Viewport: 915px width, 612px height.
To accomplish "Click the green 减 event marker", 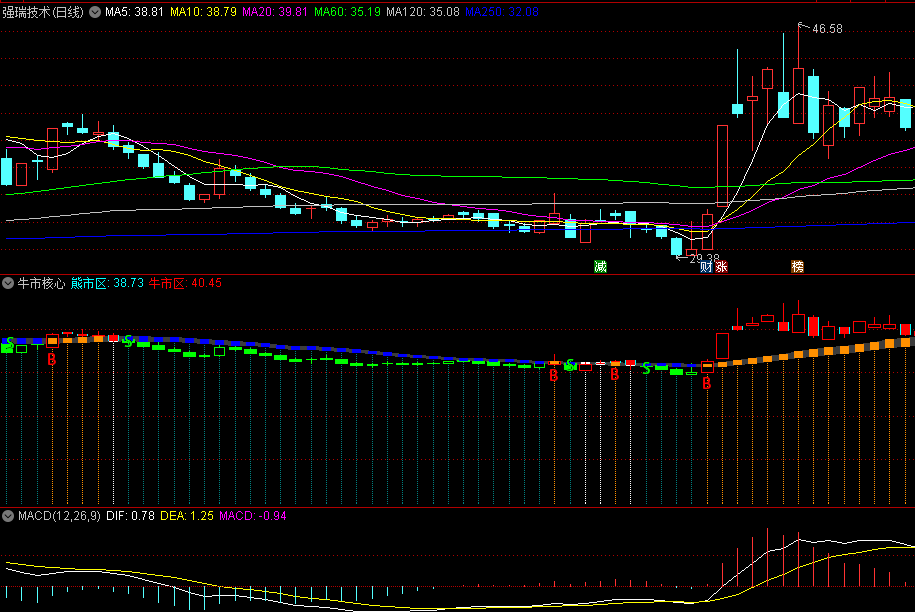I will click(600, 267).
